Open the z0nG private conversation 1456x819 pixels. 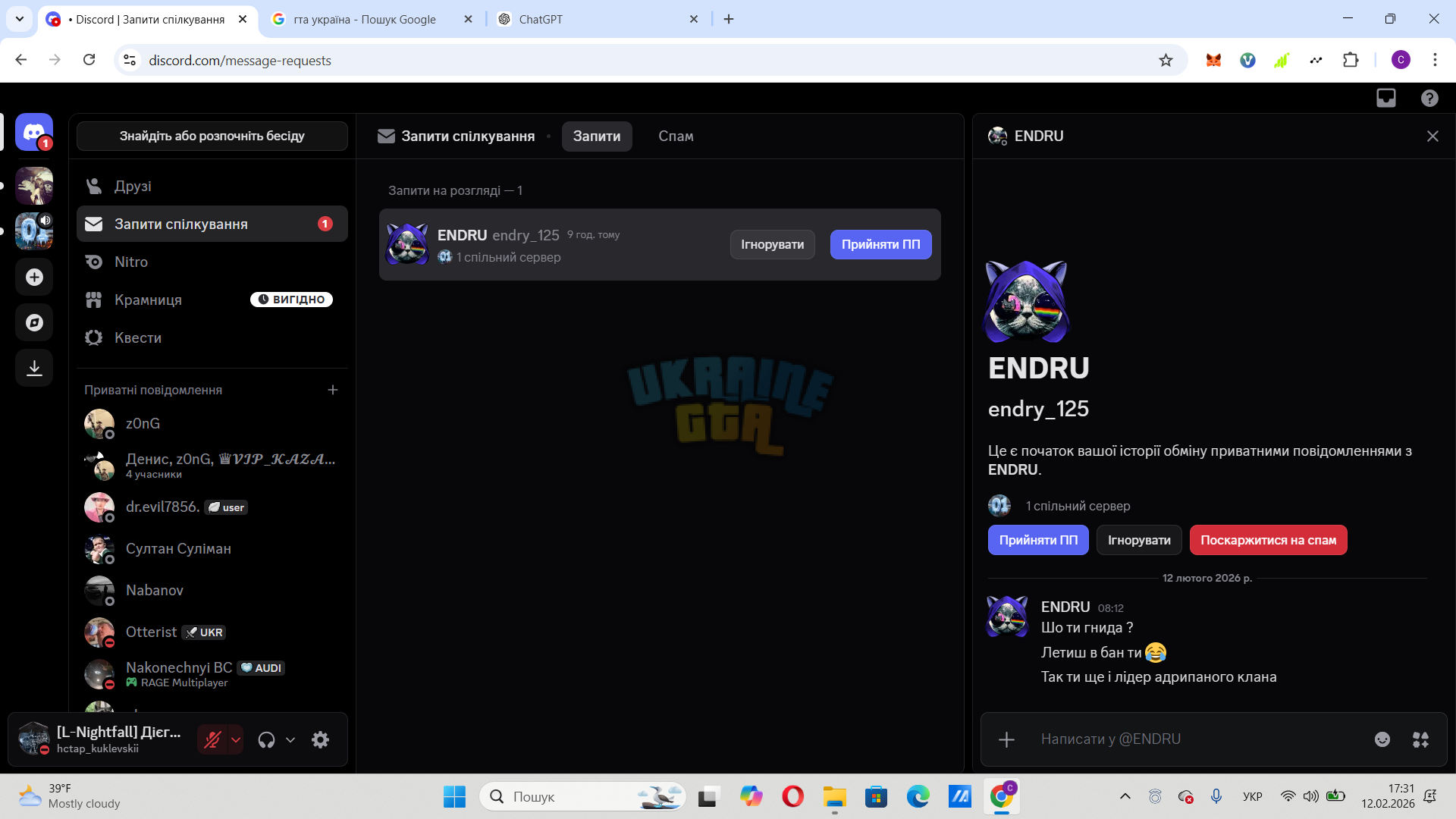tap(212, 423)
